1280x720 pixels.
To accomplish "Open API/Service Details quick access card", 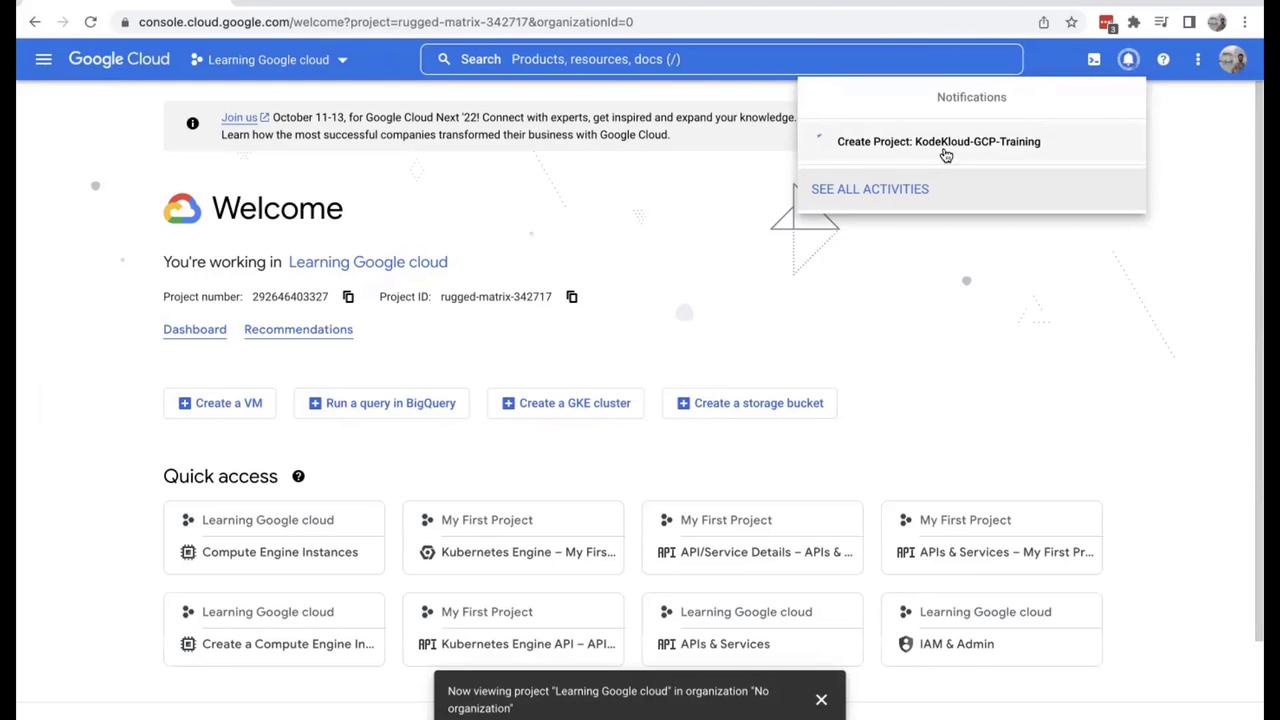I will (752, 537).
